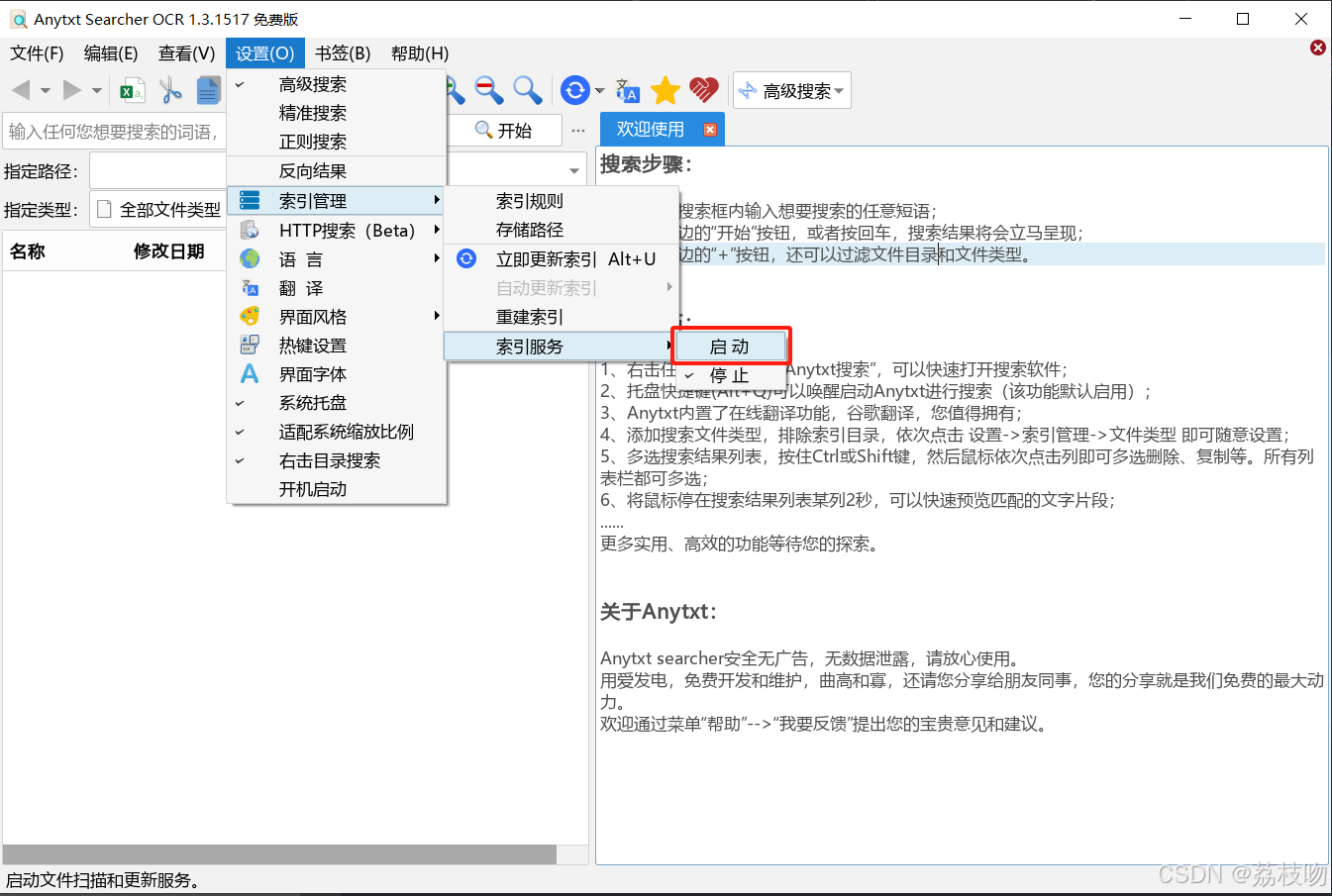Click the 开始 search button
The image size is (1332, 896).
point(504,131)
